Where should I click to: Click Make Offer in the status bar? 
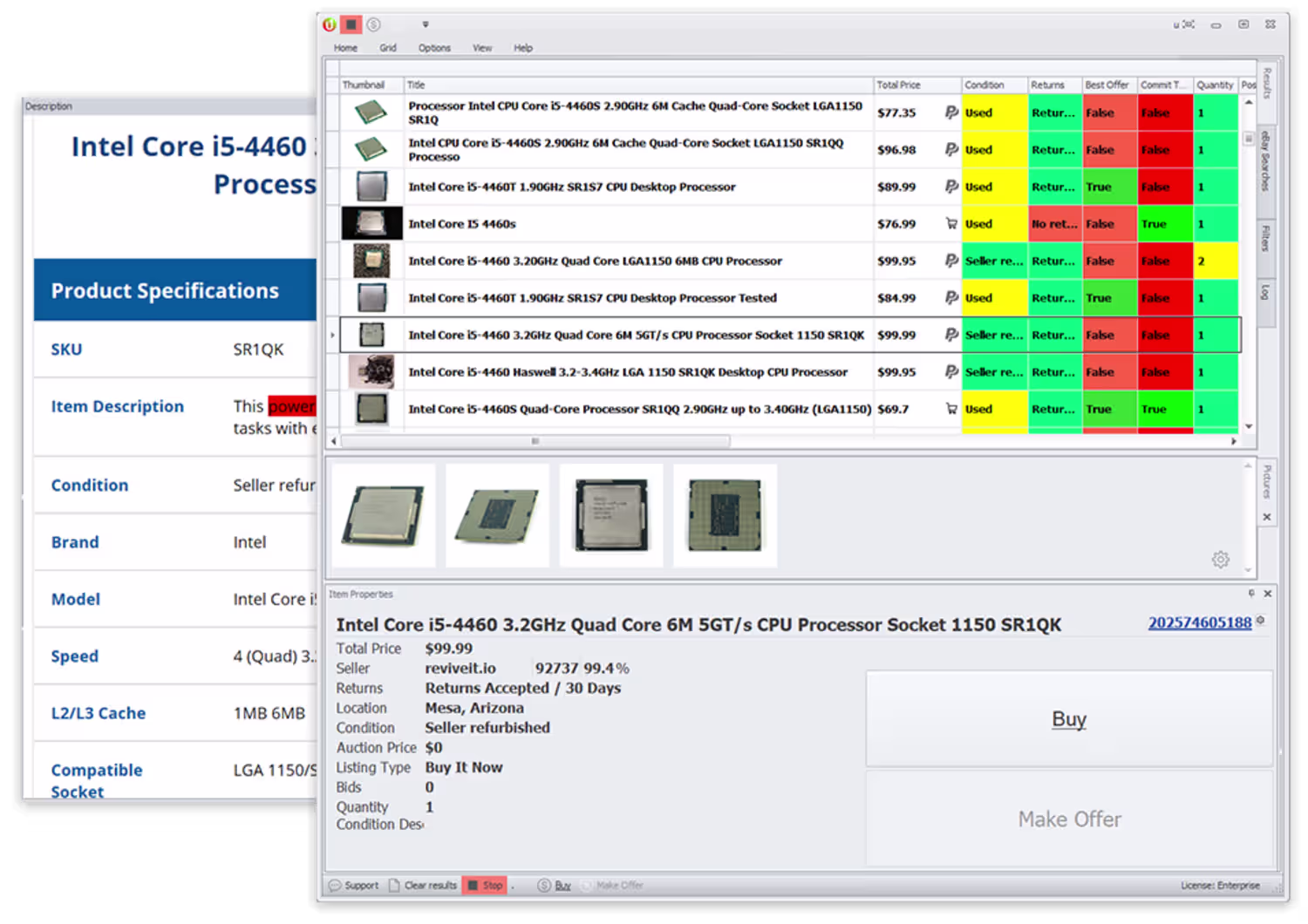(x=612, y=886)
